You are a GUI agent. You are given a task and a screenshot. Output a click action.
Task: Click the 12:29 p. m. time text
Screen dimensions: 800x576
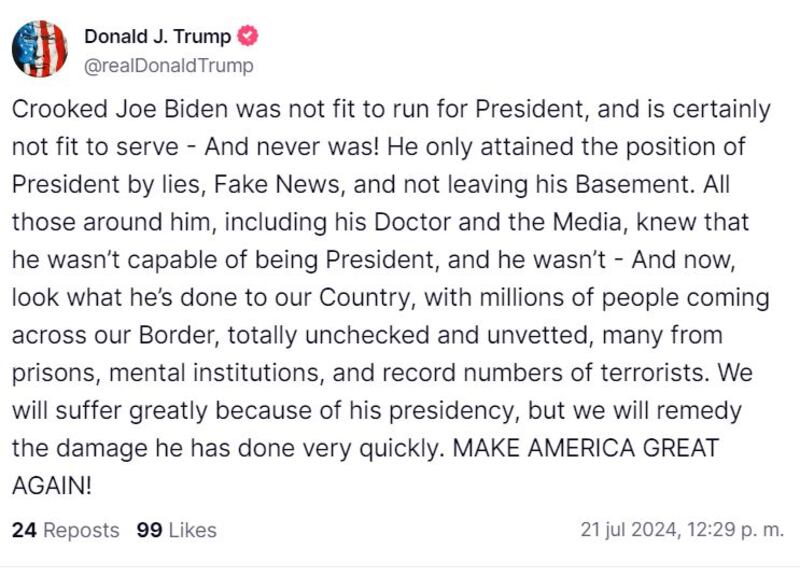(735, 530)
